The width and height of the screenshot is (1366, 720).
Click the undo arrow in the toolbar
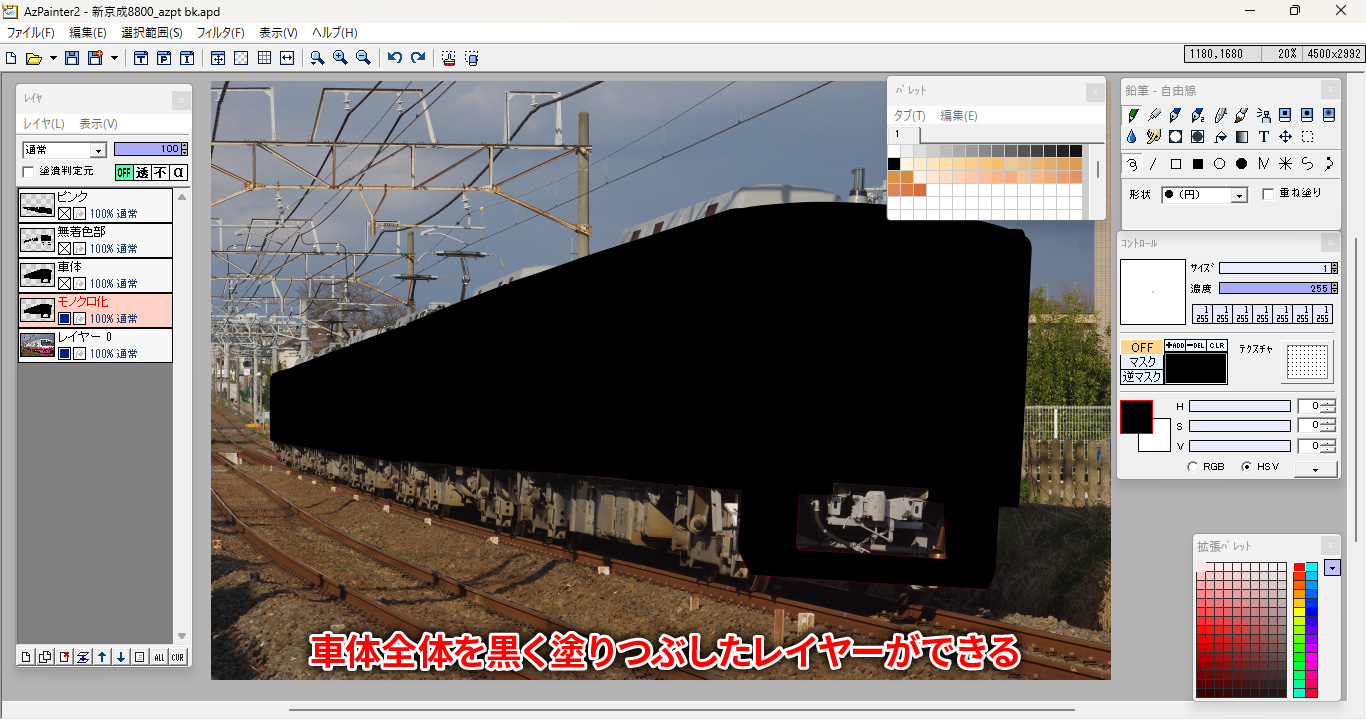(x=395, y=58)
